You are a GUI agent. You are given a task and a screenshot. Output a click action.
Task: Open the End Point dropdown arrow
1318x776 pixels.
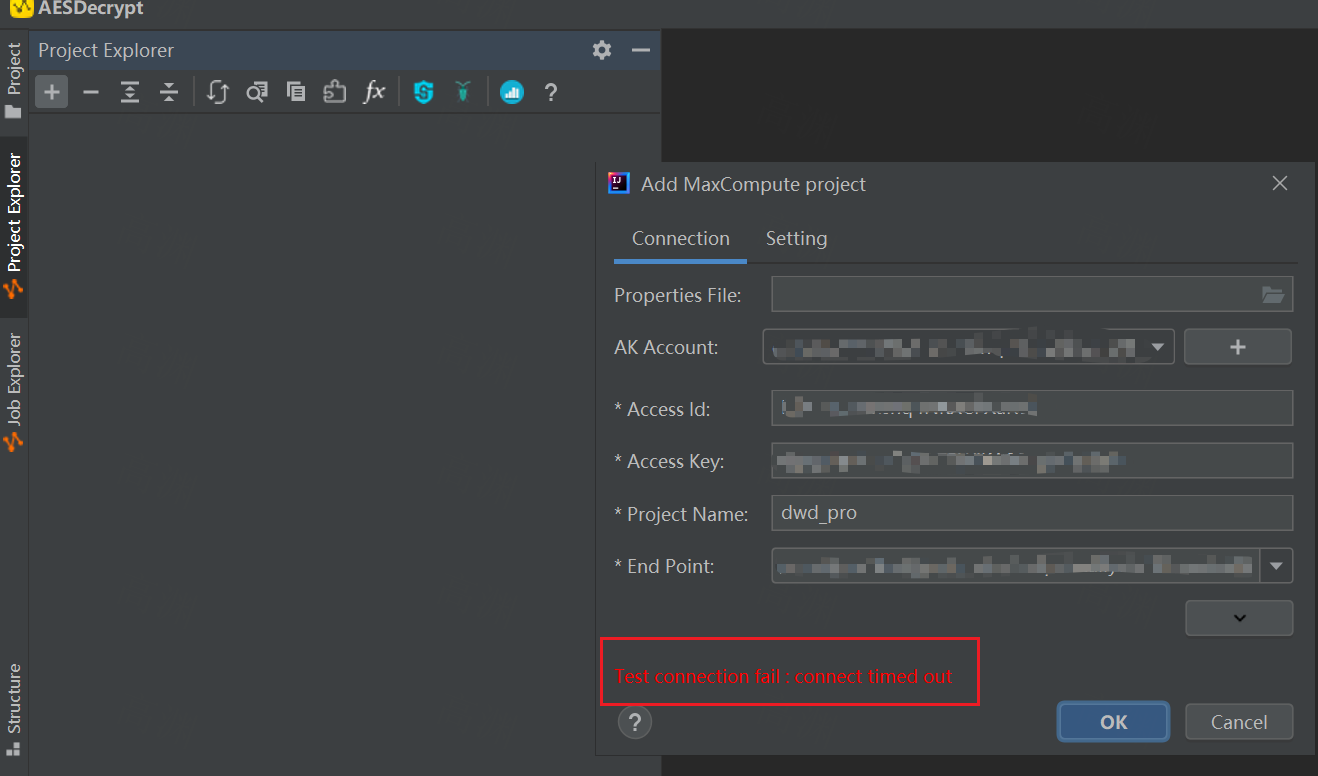[x=1276, y=565]
